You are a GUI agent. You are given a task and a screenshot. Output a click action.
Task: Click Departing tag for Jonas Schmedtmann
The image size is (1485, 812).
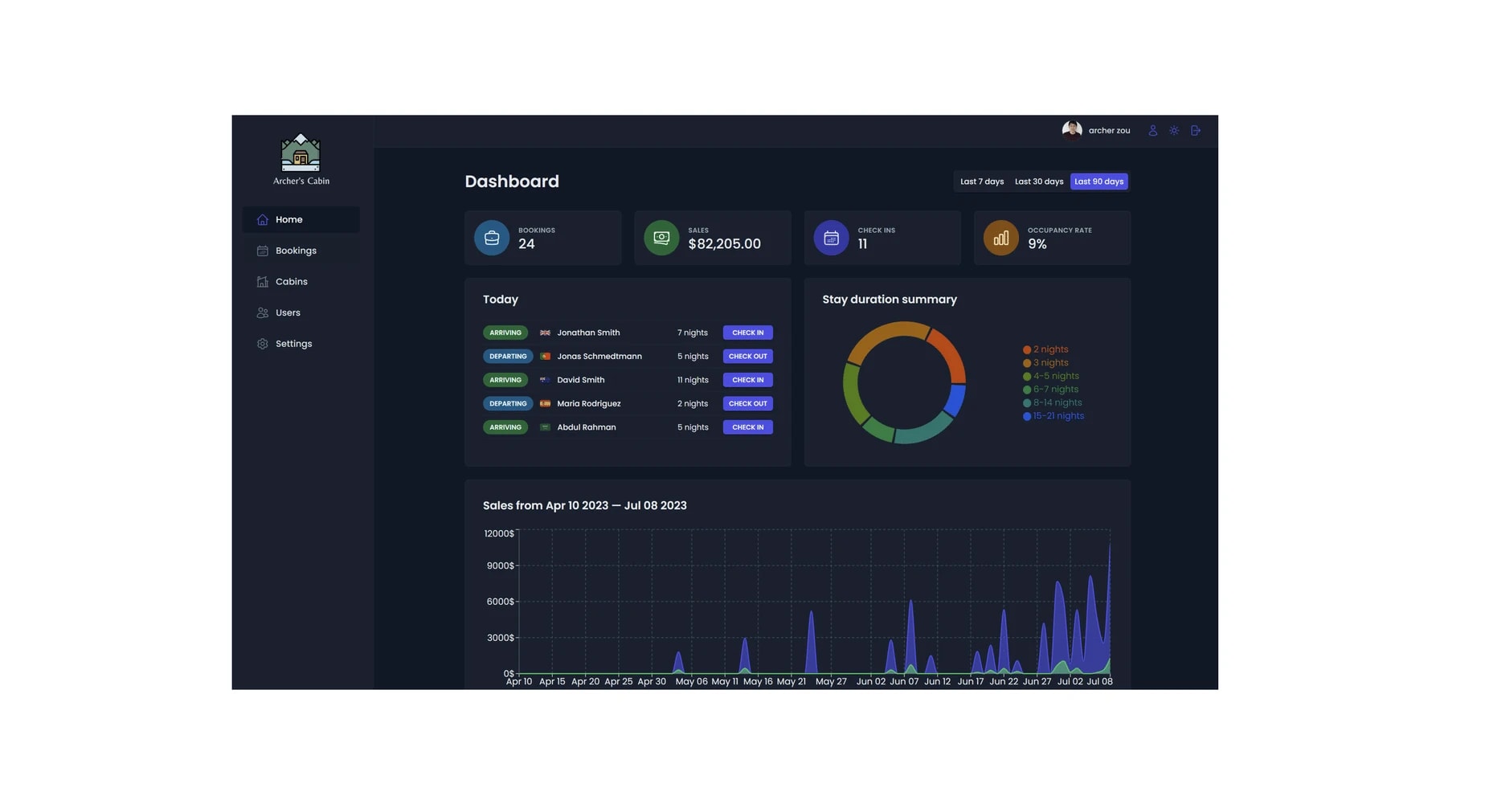[x=508, y=356]
